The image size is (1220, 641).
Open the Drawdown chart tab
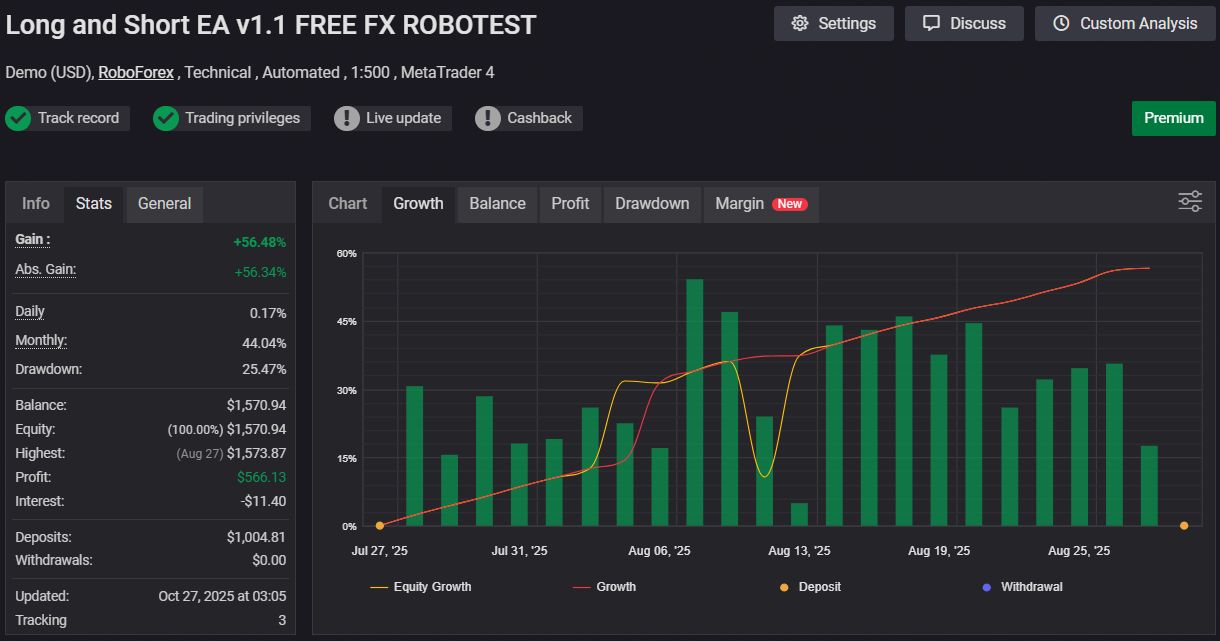point(652,204)
